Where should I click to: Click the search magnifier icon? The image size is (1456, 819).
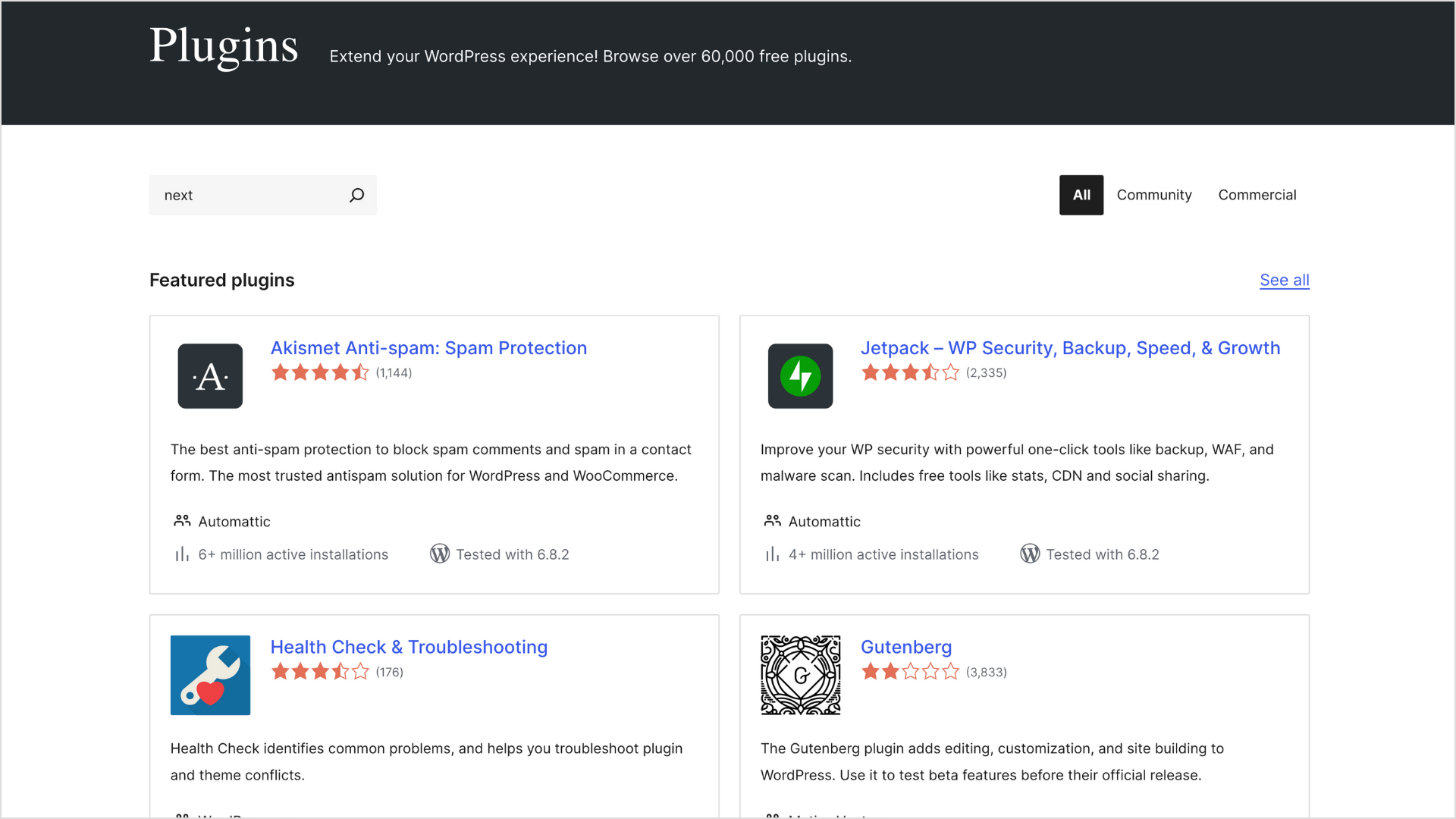pos(356,195)
